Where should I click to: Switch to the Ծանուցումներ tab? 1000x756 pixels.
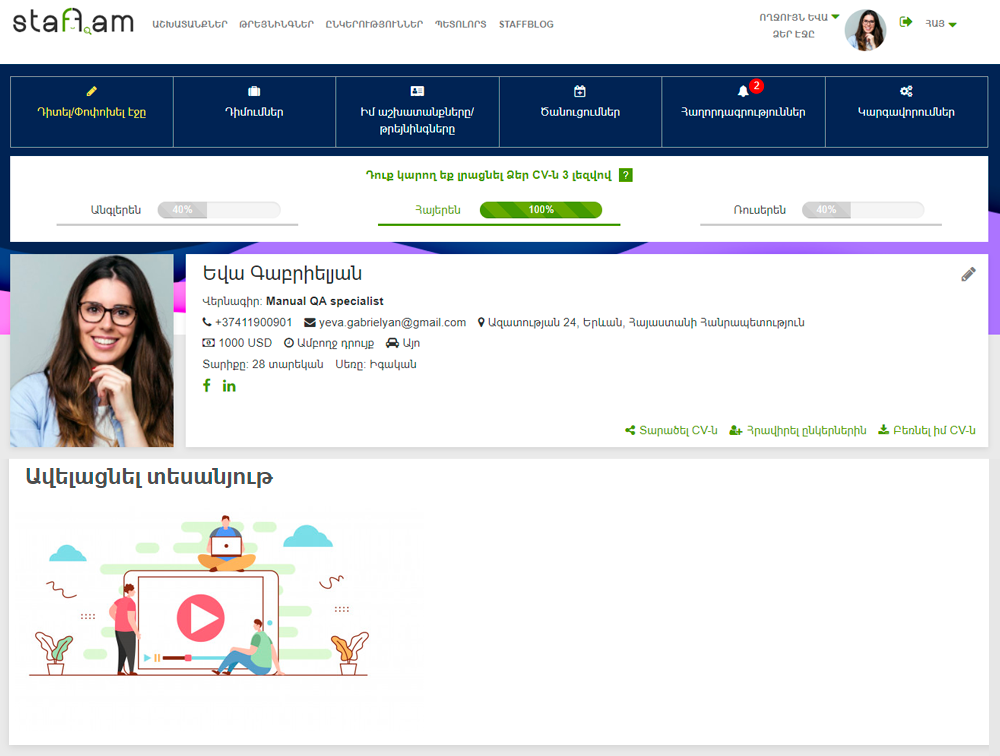coord(580,112)
